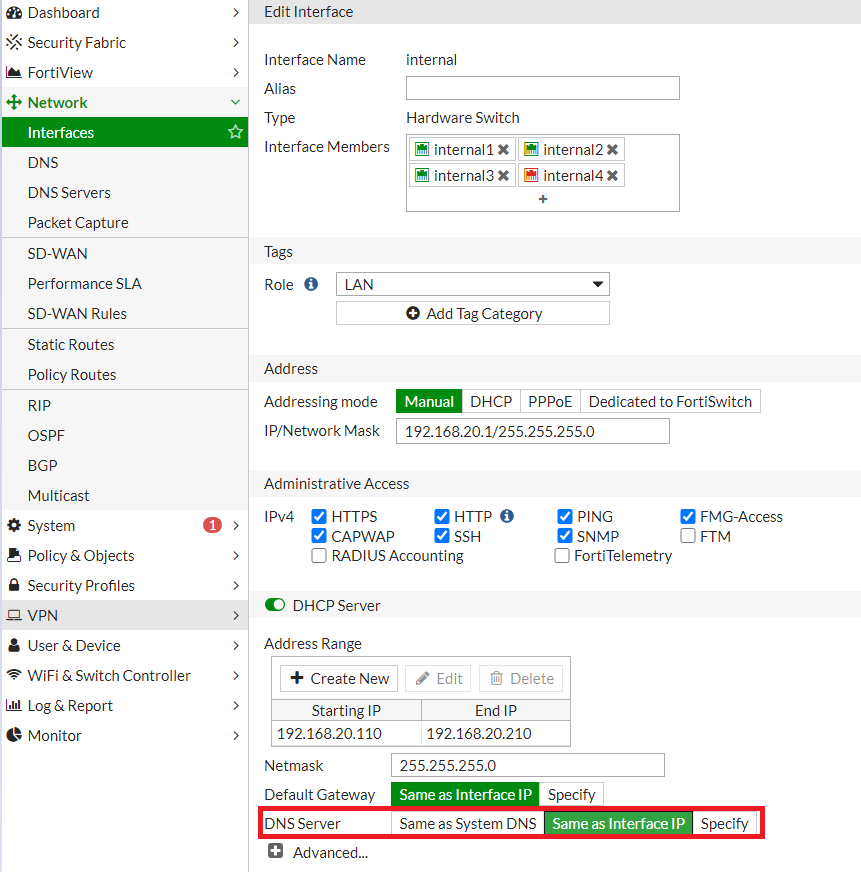Go to the DNS Servers page
This screenshot has width=861, height=872.
[69, 192]
